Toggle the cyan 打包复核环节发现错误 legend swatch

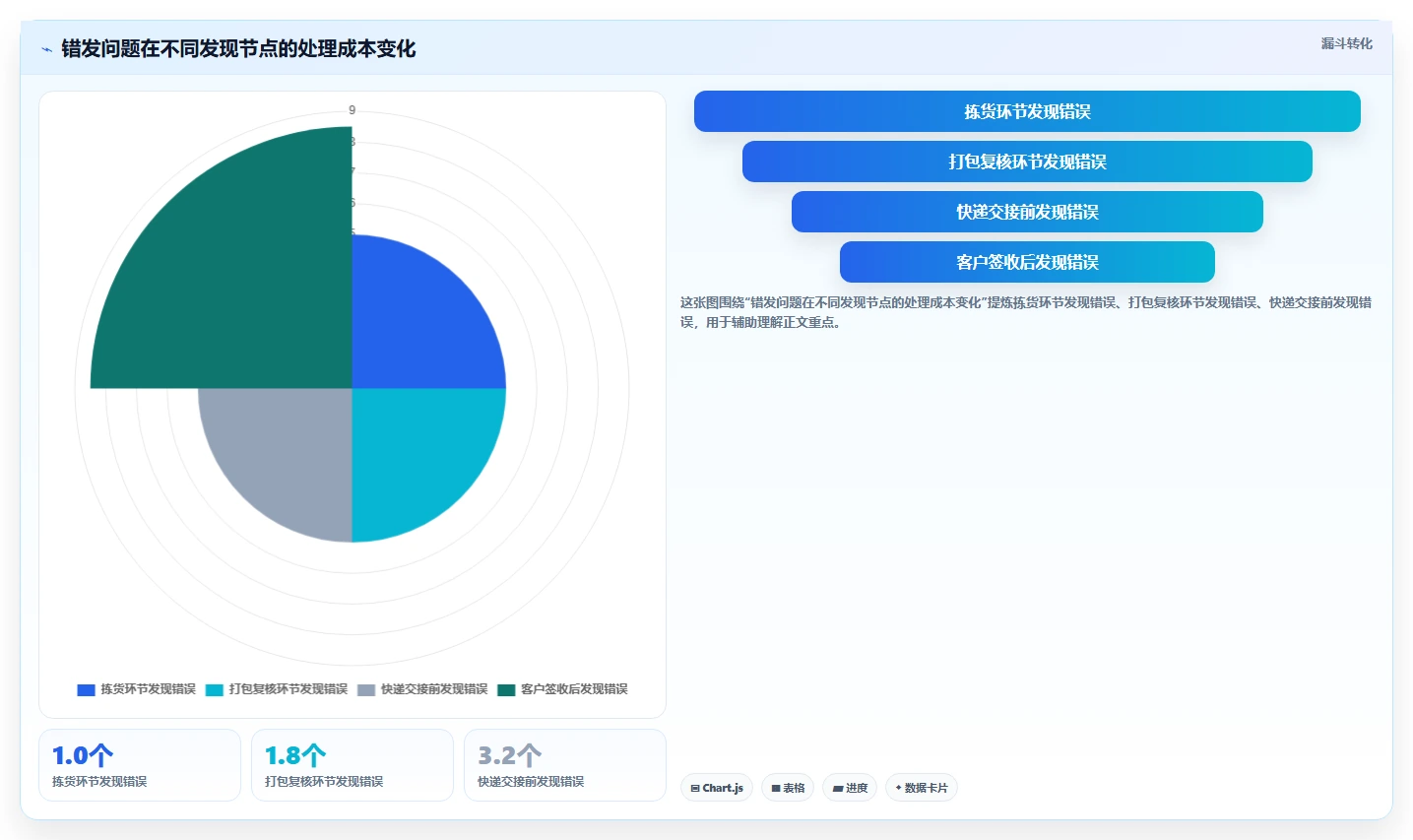tap(215, 689)
